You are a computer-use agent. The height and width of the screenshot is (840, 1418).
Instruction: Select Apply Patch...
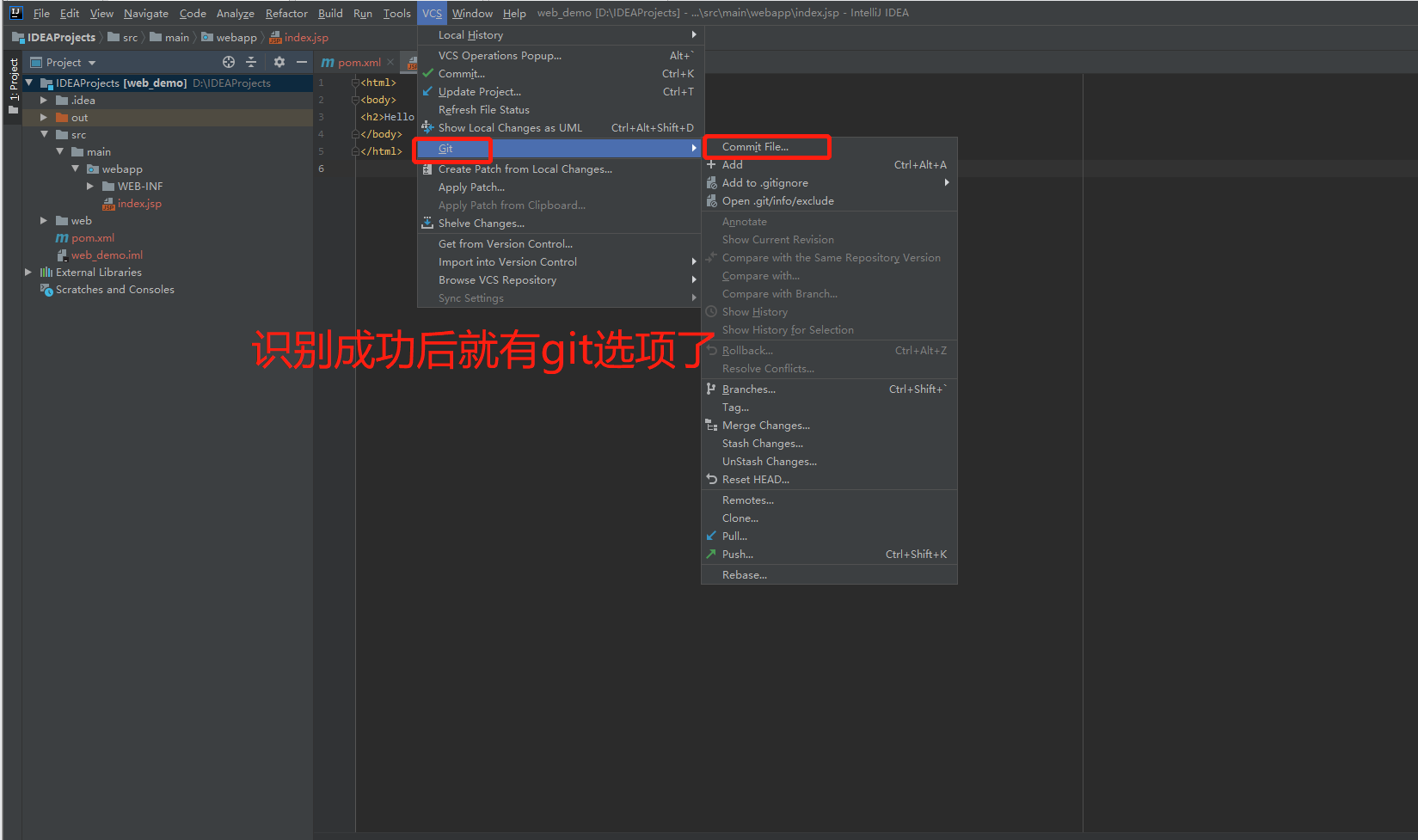[x=561, y=187]
